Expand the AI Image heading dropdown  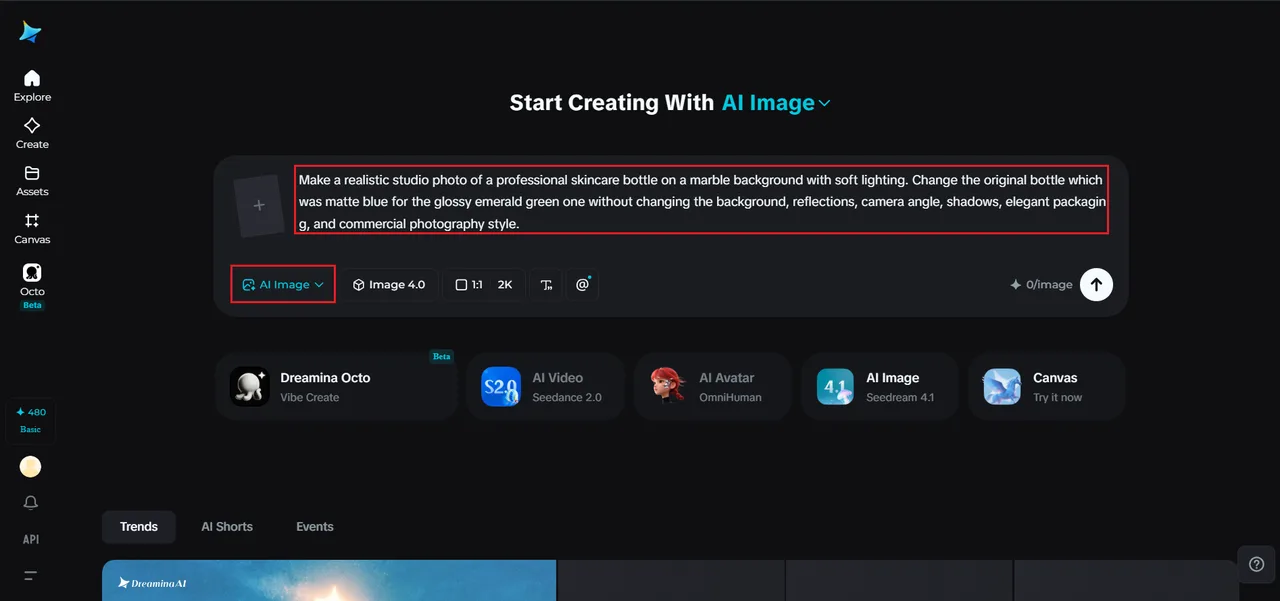coord(776,103)
